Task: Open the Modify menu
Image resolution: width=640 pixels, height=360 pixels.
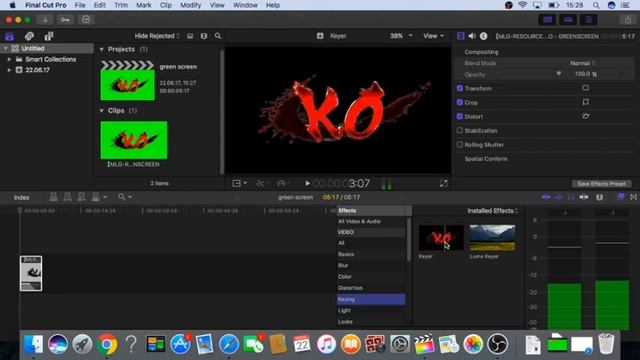Action: tap(191, 5)
